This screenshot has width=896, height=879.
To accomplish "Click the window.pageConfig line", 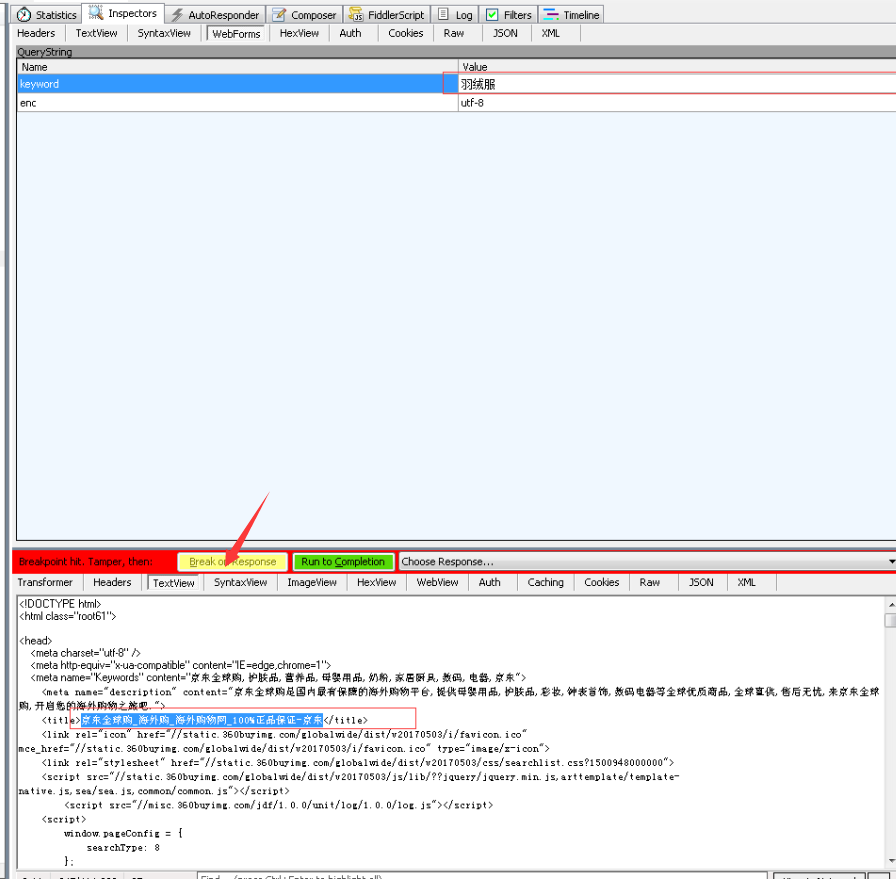I will coord(123,833).
